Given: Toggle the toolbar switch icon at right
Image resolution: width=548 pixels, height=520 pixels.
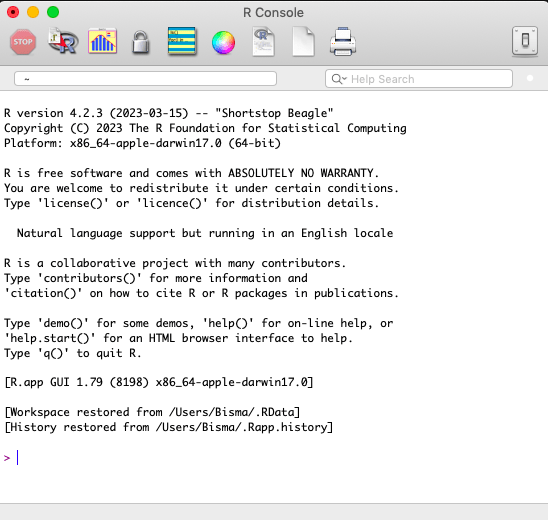Looking at the screenshot, I should [x=525, y=41].
